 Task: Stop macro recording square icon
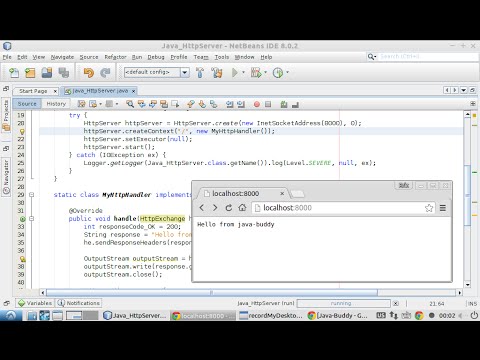[x=268, y=104]
